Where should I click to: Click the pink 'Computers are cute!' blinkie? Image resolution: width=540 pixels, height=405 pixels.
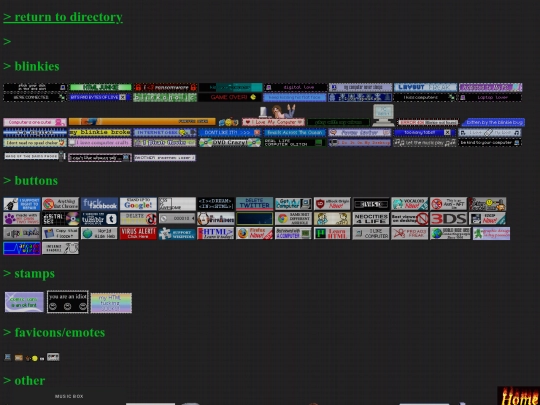(35, 122)
